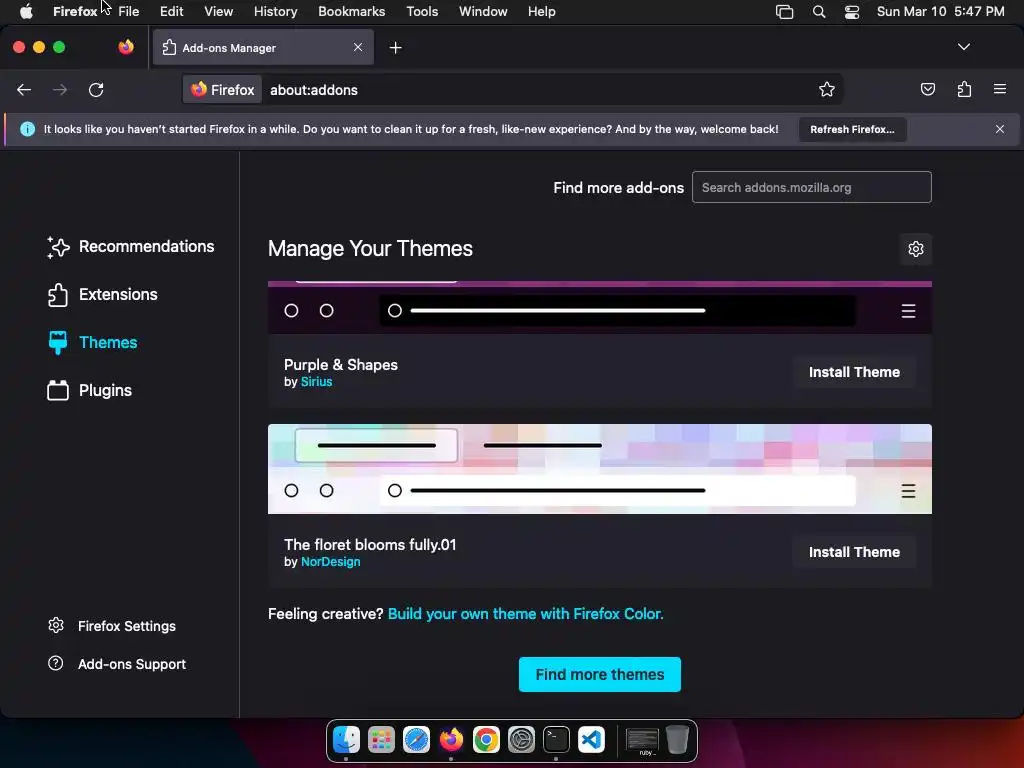Click the info icon in notification bar
The width and height of the screenshot is (1024, 768).
[27, 129]
